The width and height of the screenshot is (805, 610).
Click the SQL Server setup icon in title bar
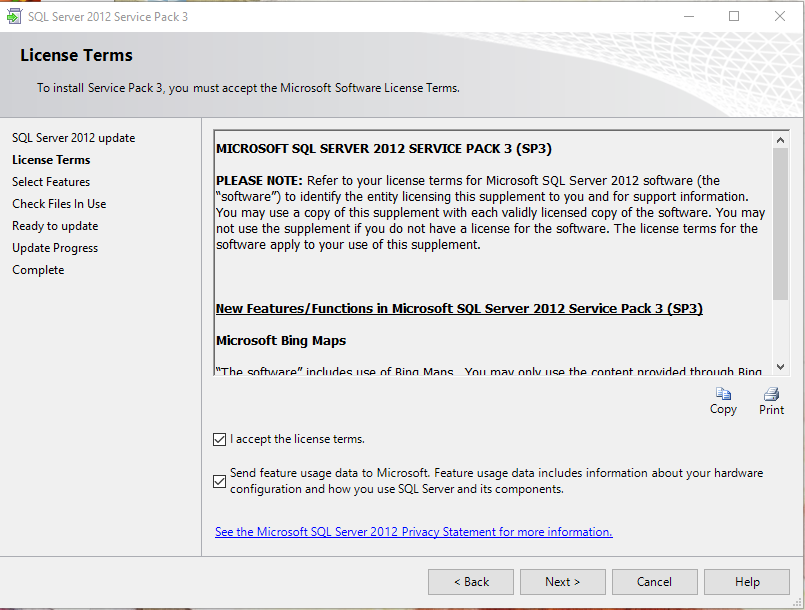[x=15, y=15]
